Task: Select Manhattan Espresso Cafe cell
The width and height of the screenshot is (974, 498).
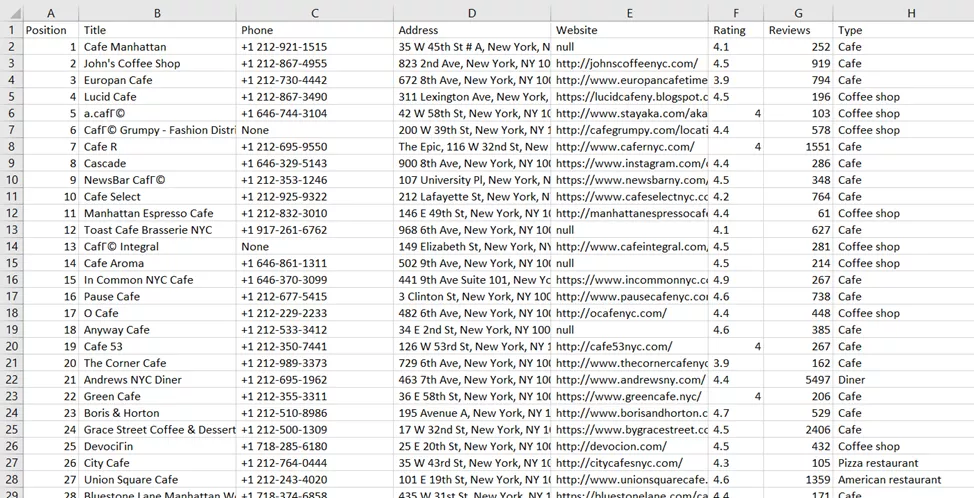Action: [x=157, y=213]
